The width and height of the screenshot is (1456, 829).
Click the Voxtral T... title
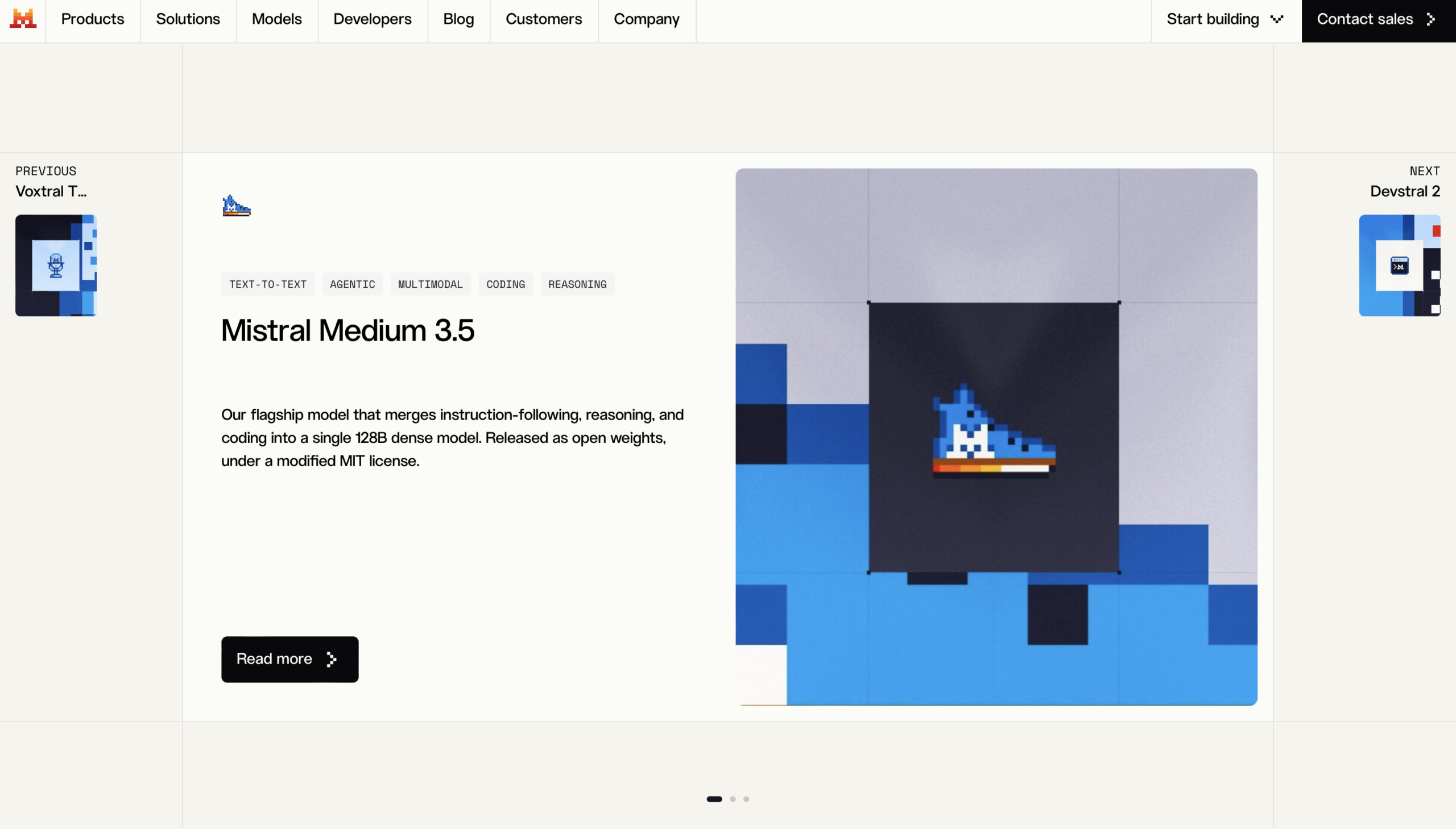[51, 191]
